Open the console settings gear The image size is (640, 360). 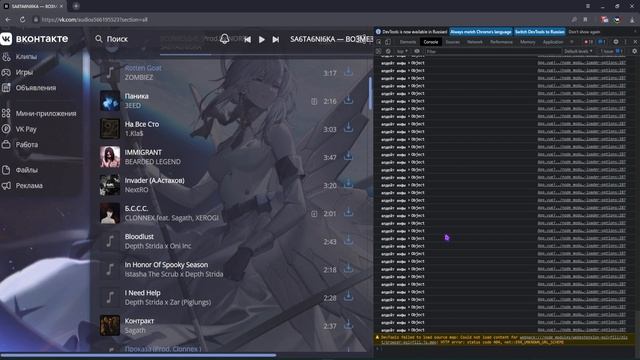click(634, 51)
